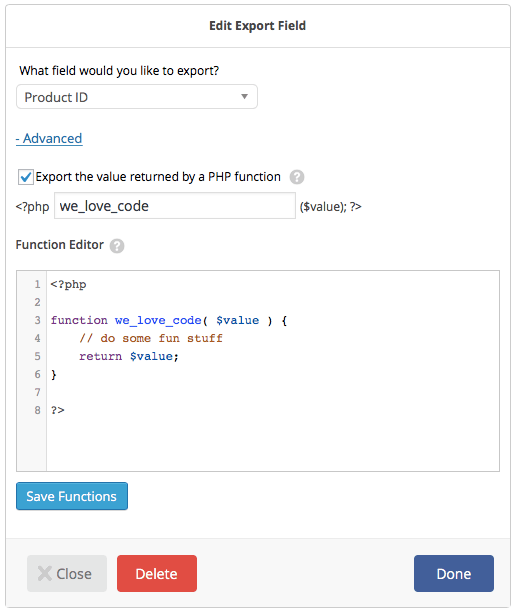Click the red Delete button
The image size is (516, 614).
pos(157,573)
